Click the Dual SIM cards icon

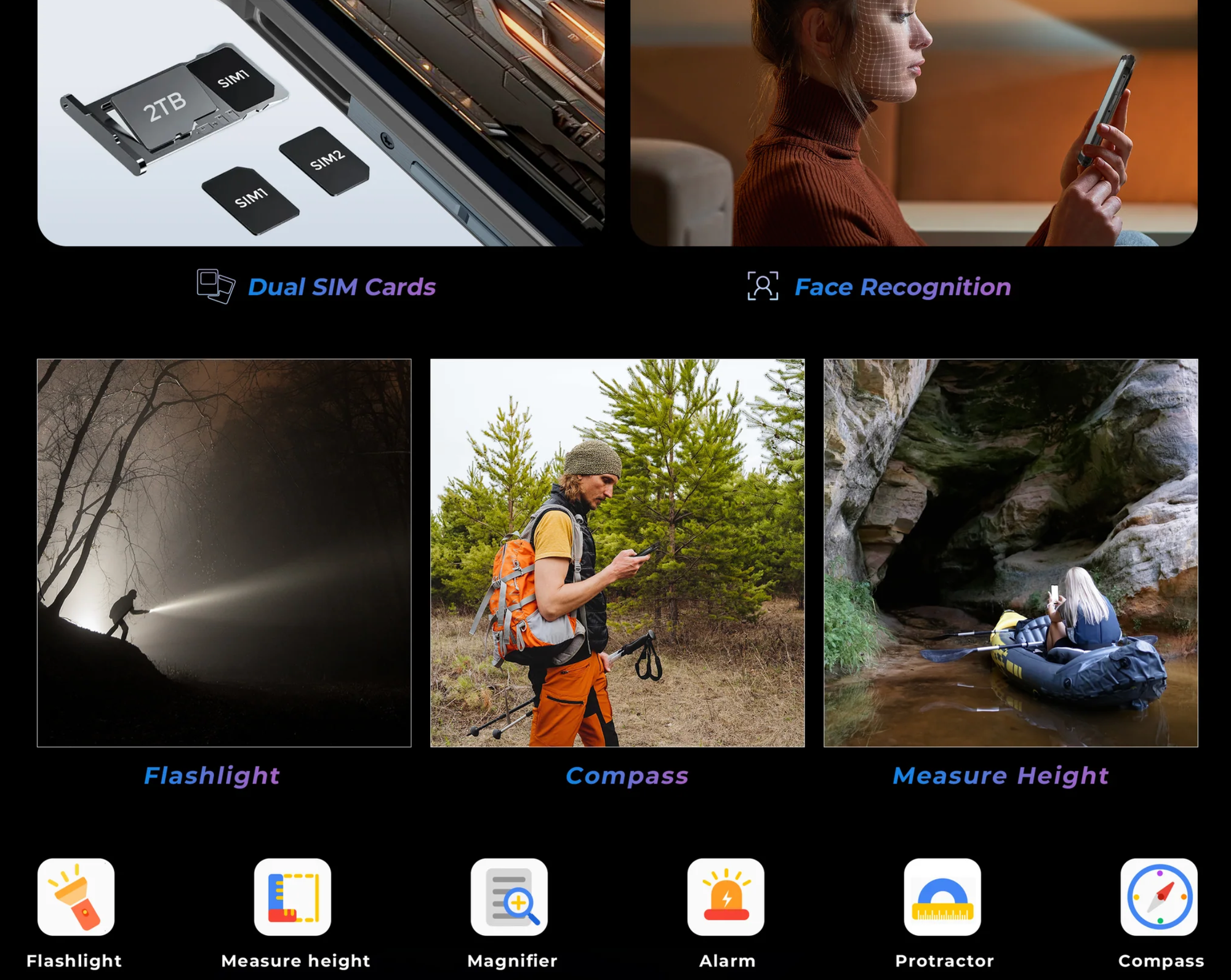(215, 286)
